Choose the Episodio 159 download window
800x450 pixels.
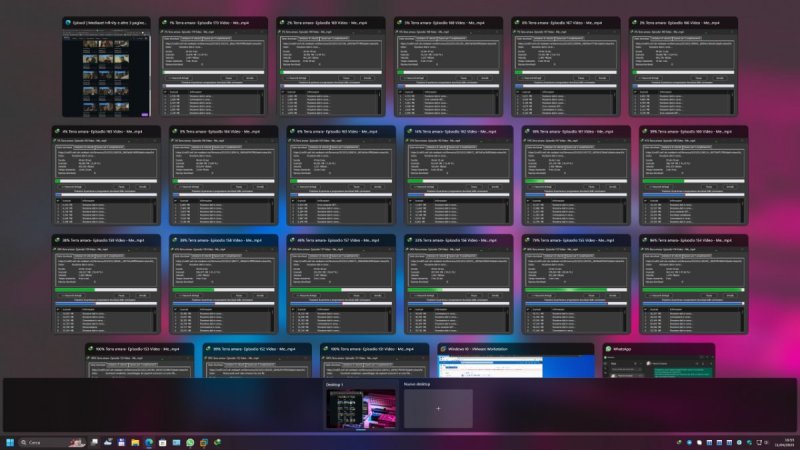tap(106, 285)
